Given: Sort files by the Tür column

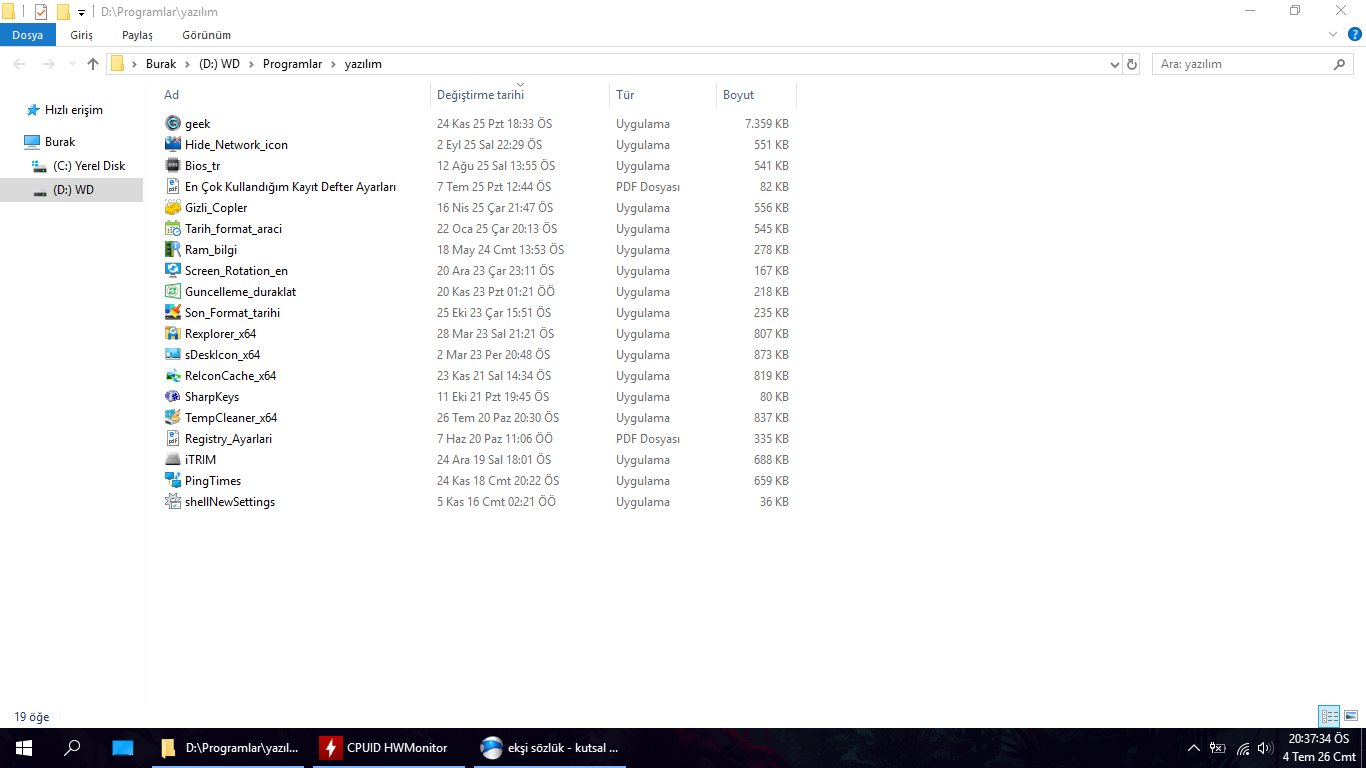Looking at the screenshot, I should [663, 95].
